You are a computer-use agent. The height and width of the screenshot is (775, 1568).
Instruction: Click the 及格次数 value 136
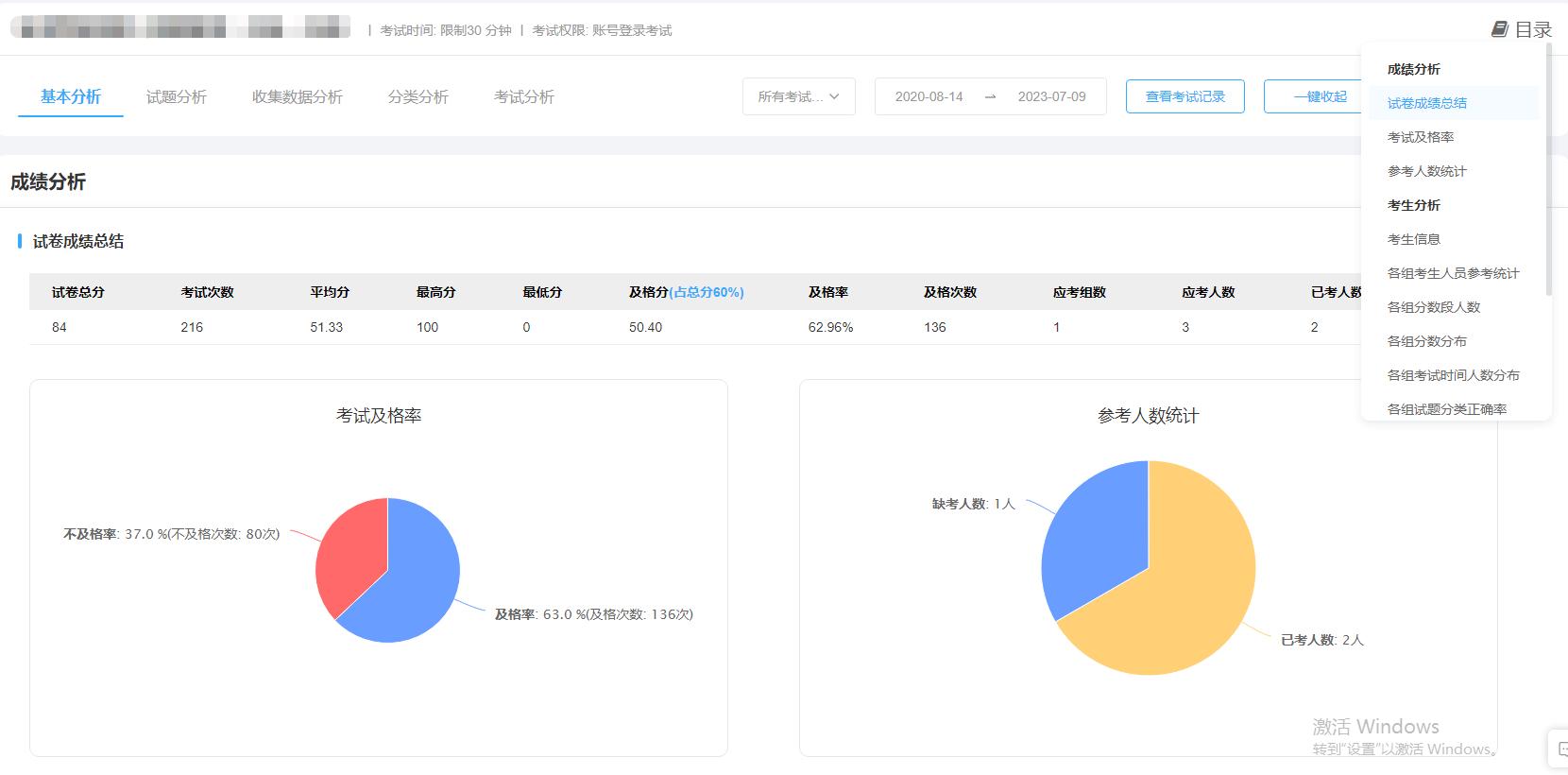[x=935, y=327]
